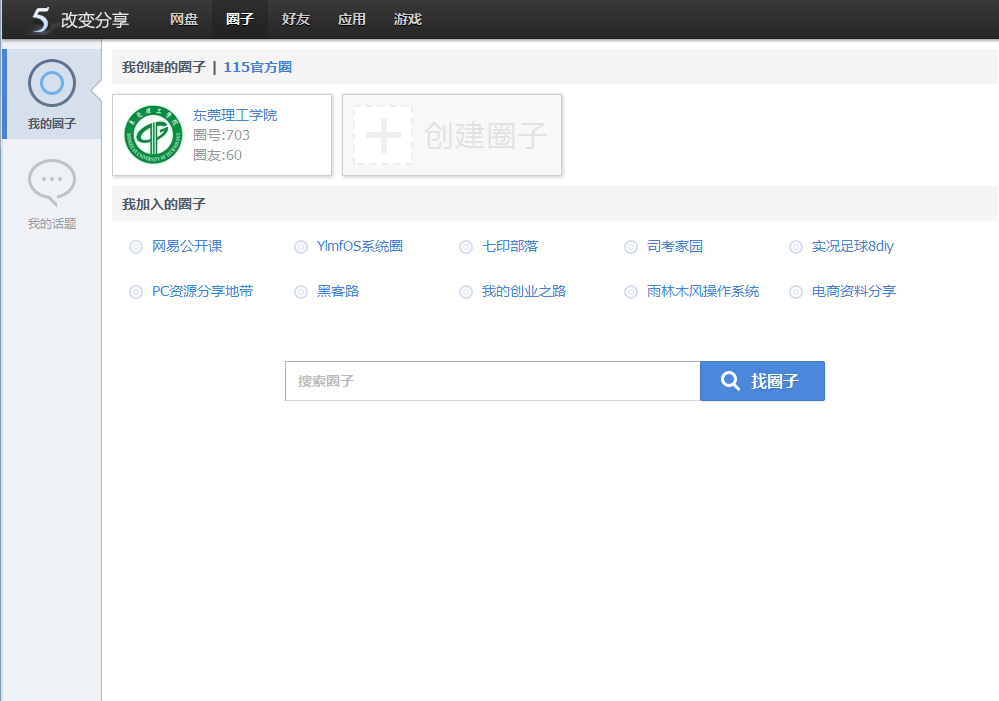Open the 东莞理工学院 circle link
The image size is (999, 701).
coord(235,115)
